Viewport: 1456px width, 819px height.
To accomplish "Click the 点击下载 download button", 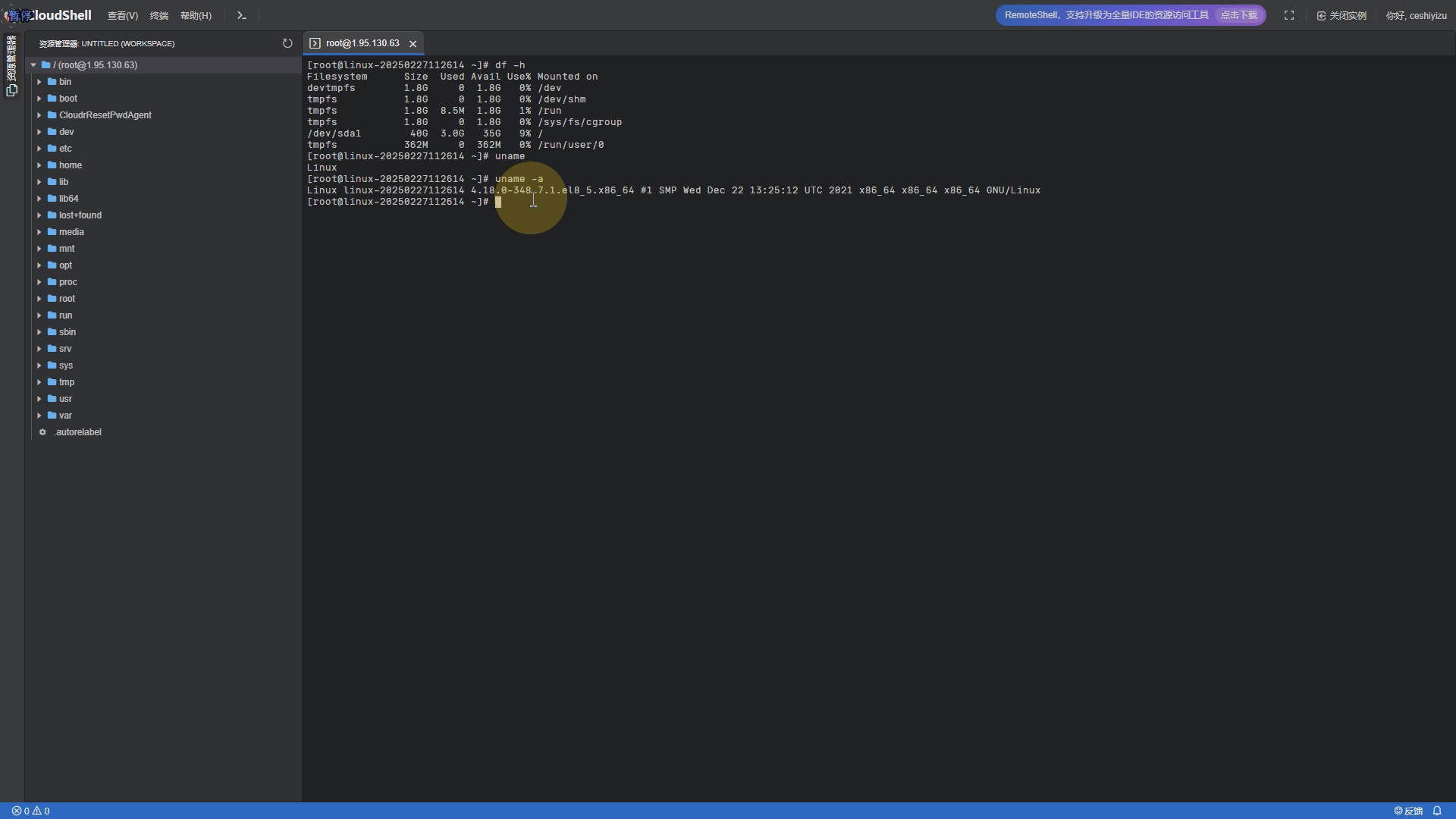I will (x=1238, y=15).
